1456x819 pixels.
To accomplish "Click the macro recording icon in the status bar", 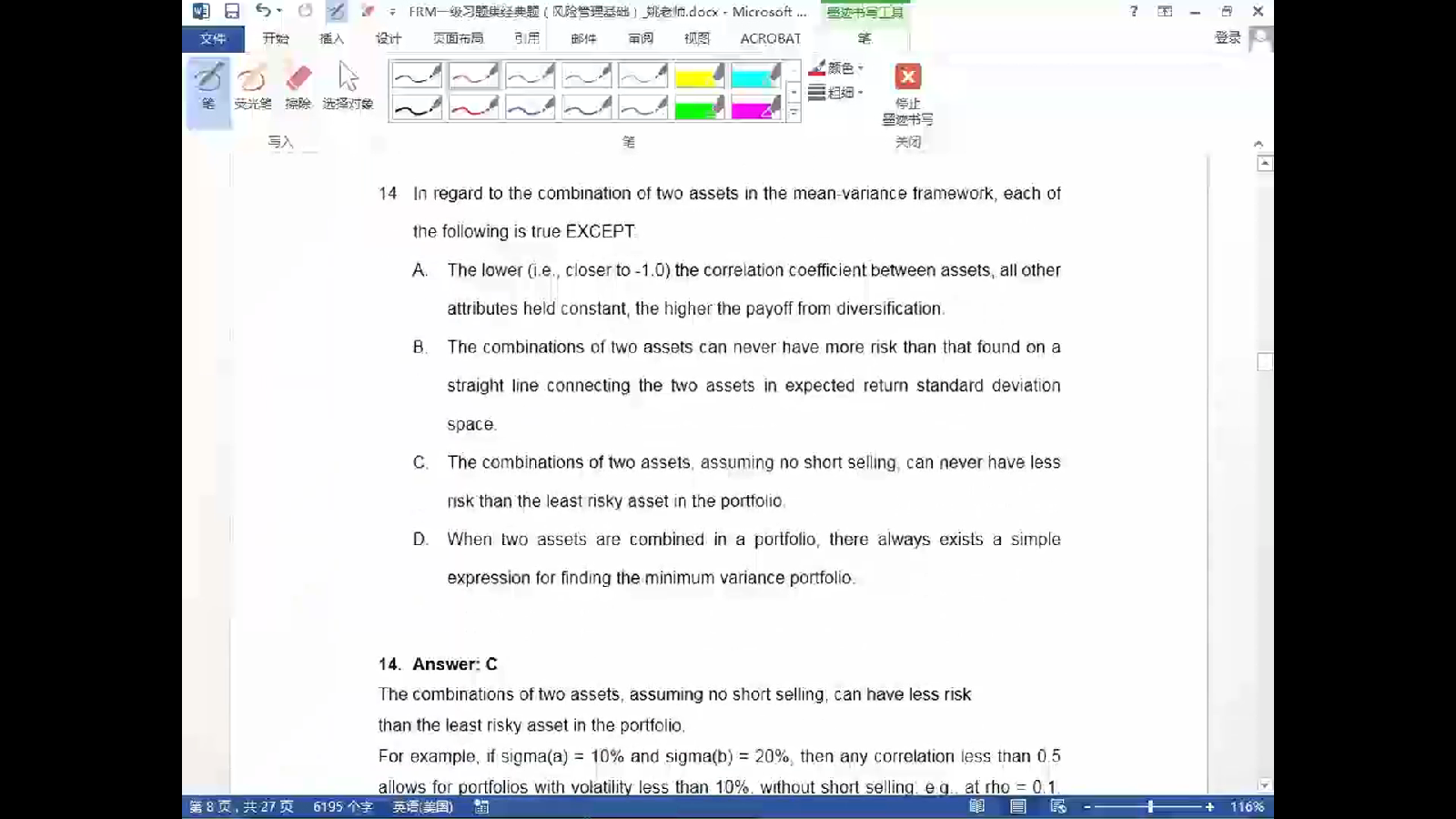I will [481, 806].
